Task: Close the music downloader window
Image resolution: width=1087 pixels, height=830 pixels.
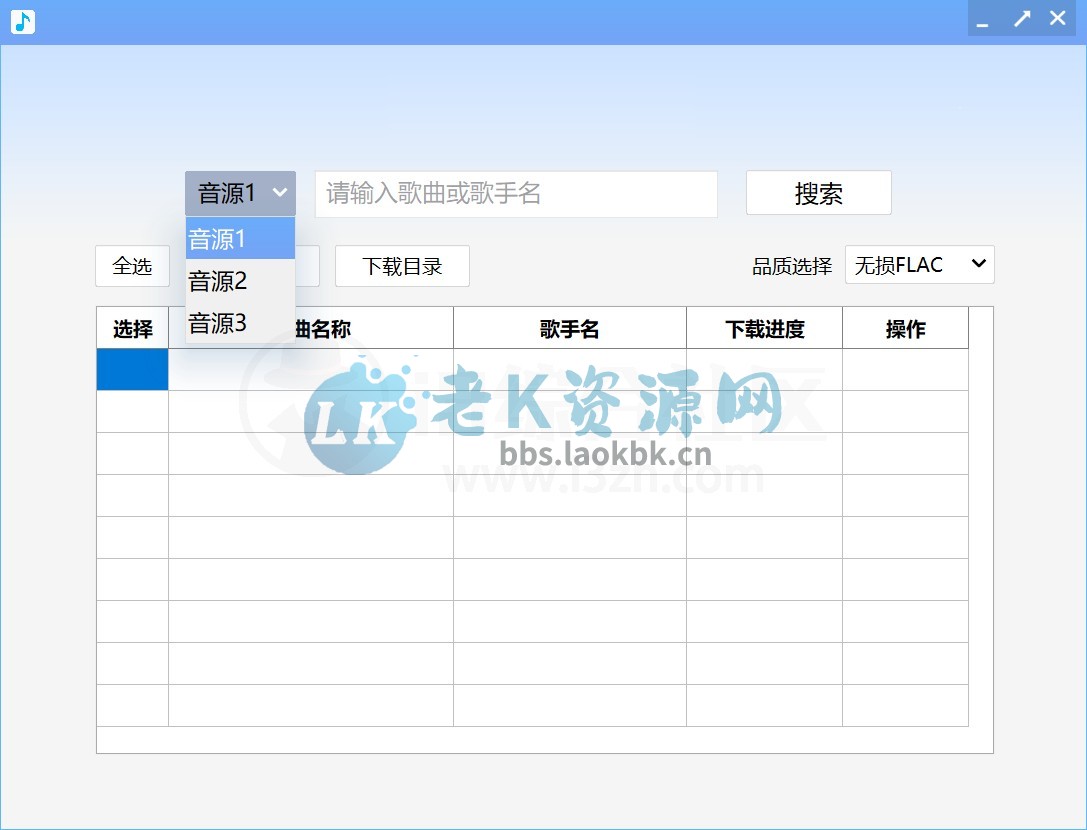Action: (x=1057, y=18)
